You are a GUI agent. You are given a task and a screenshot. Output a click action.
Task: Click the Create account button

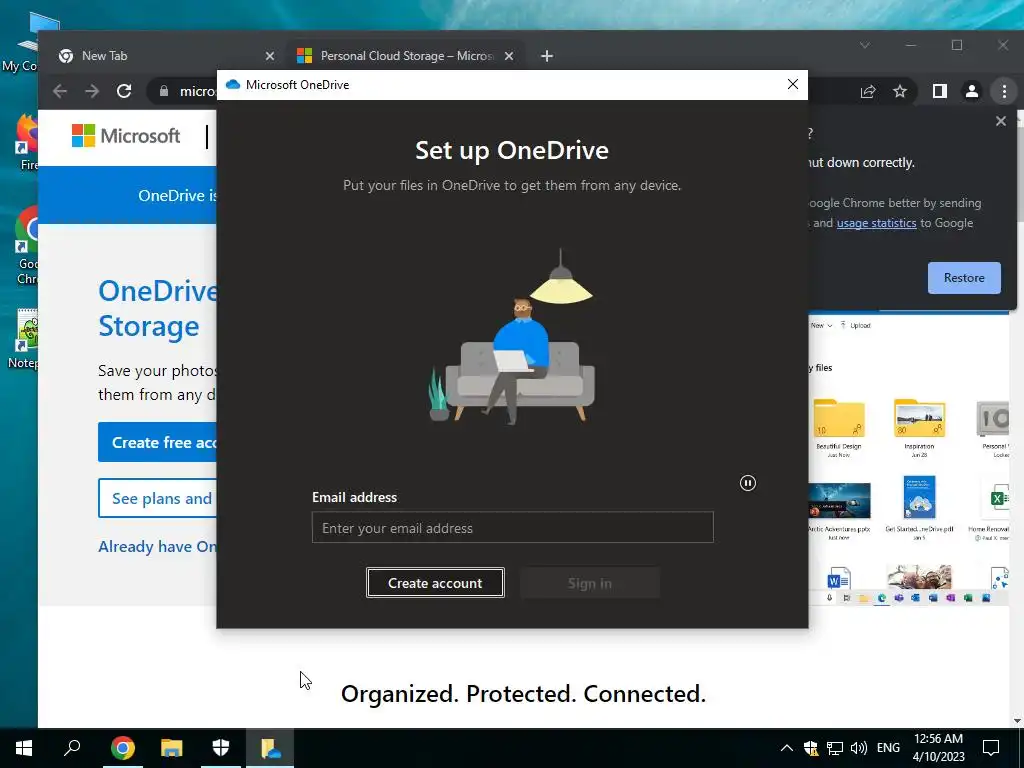(435, 583)
